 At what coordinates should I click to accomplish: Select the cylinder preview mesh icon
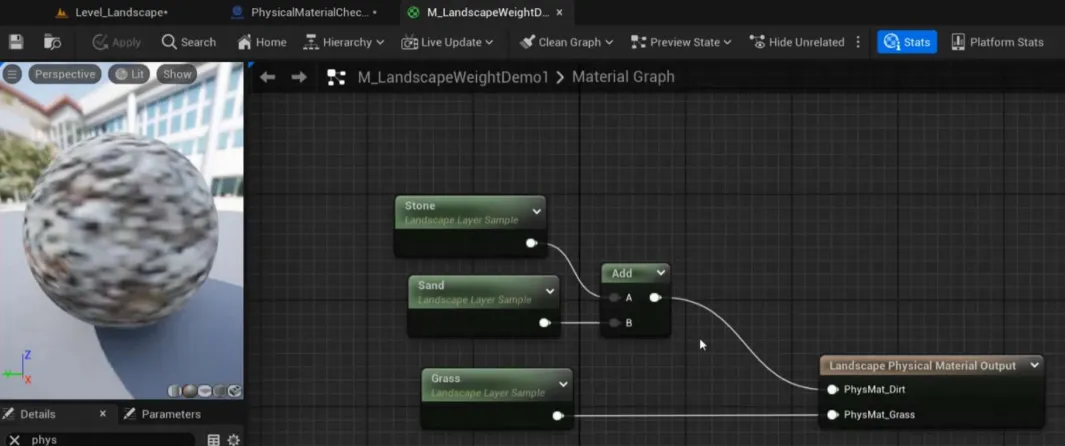tap(176, 391)
